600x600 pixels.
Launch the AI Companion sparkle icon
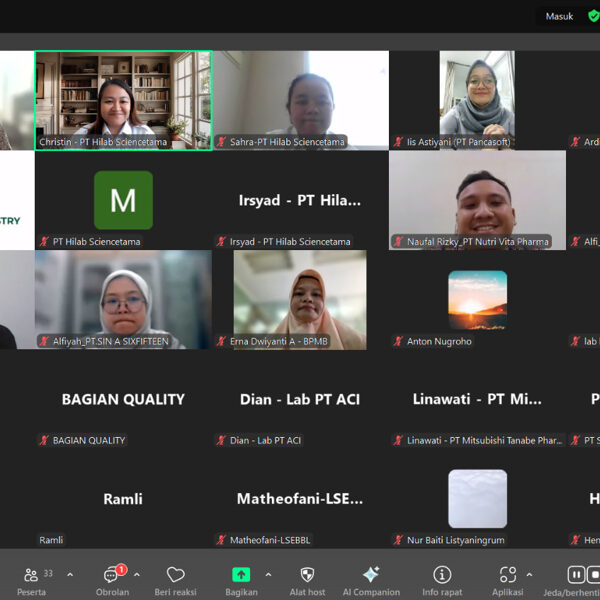click(371, 575)
